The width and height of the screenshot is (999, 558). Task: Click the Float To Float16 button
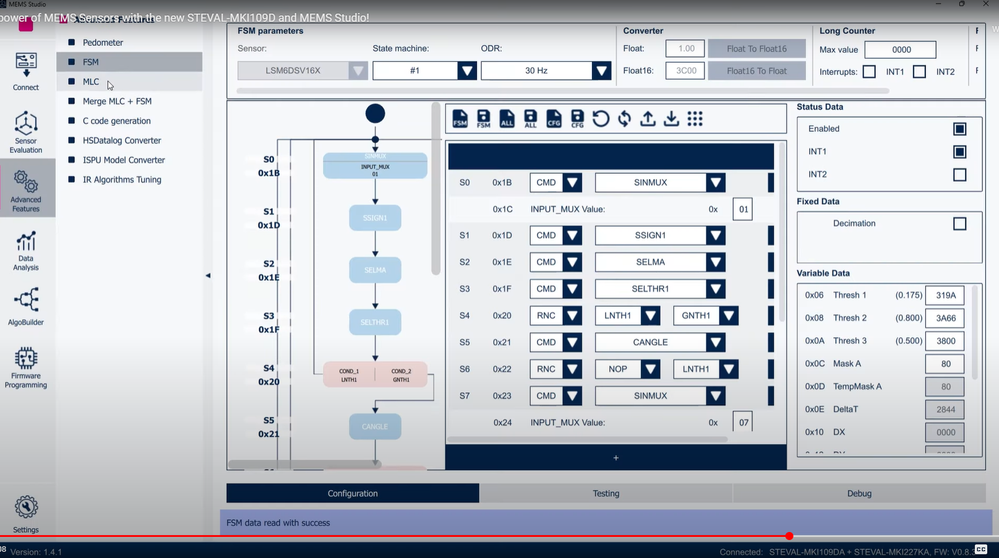756,48
